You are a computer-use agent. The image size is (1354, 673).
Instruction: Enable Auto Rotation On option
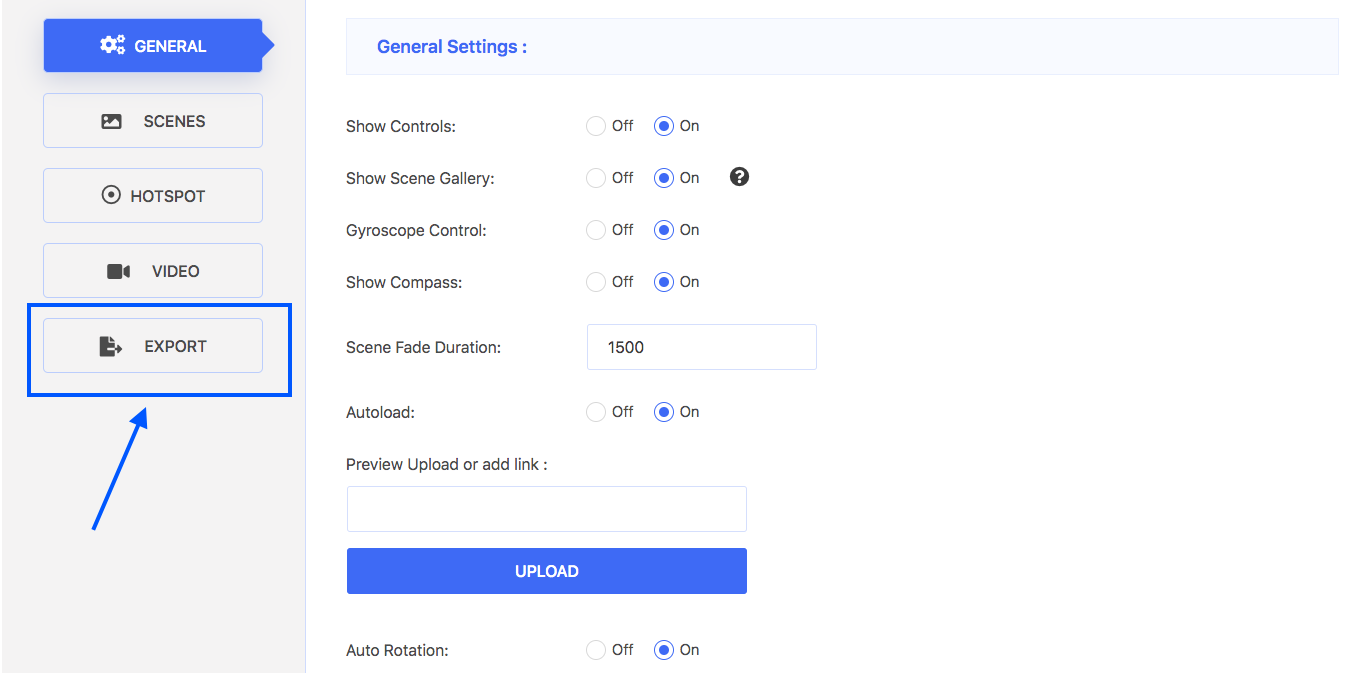[x=664, y=650]
